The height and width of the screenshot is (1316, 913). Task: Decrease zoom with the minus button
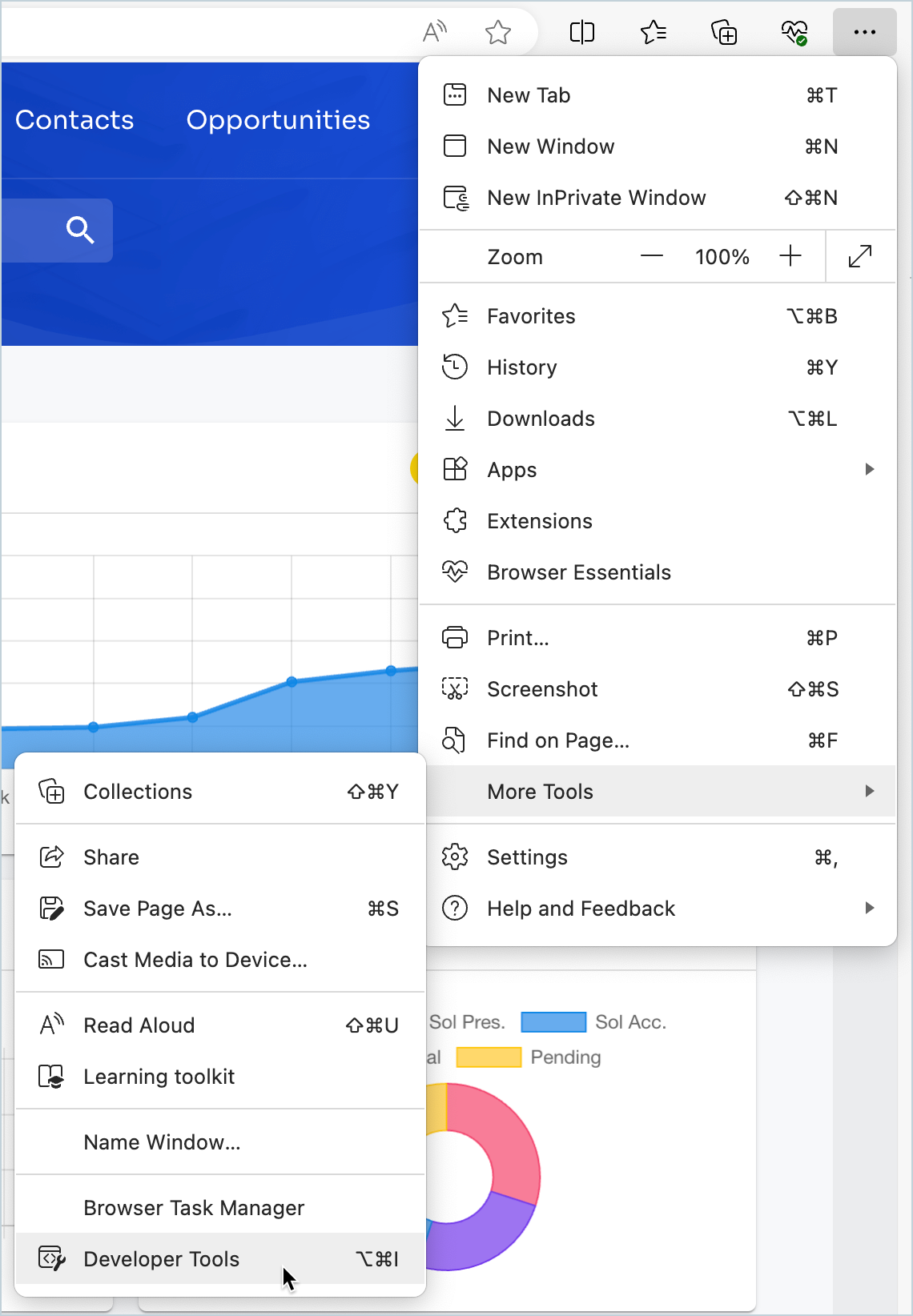click(x=652, y=256)
